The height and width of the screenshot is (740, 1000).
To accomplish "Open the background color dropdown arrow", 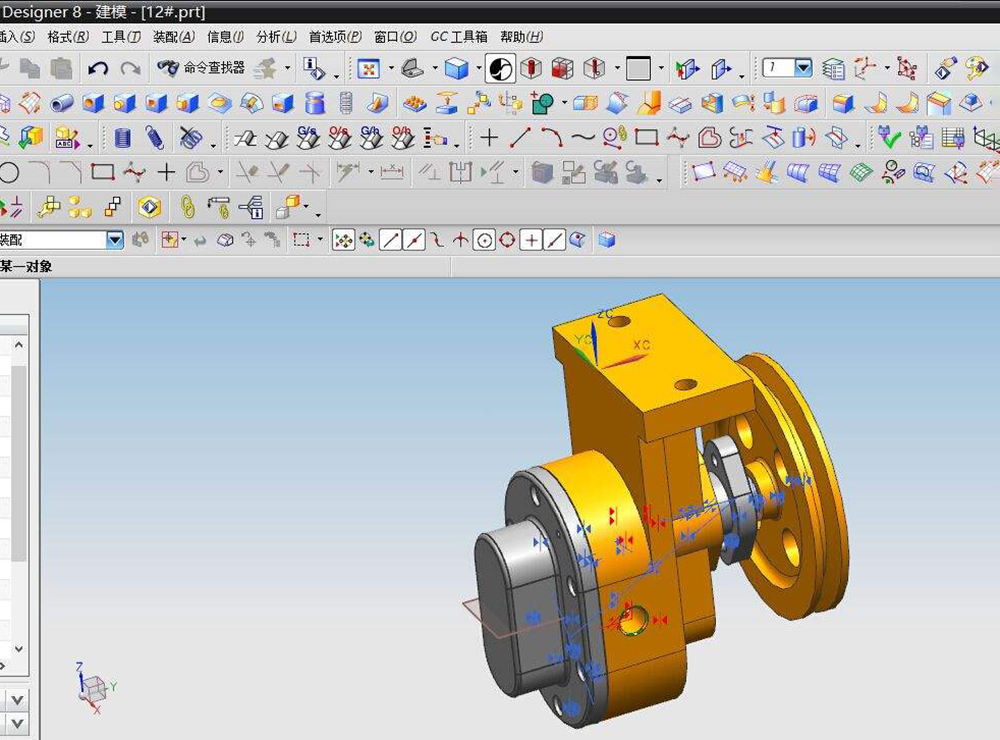I will click(661, 68).
